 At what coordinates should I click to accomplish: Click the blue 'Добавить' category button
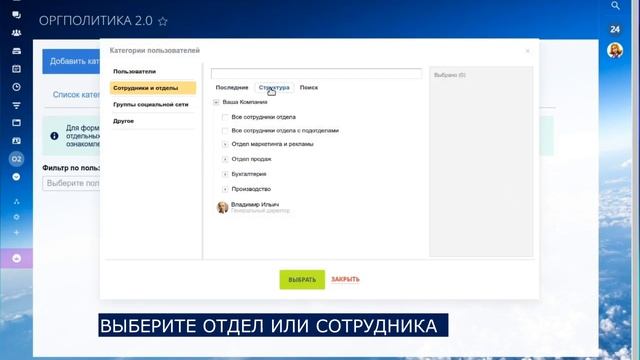point(71,62)
